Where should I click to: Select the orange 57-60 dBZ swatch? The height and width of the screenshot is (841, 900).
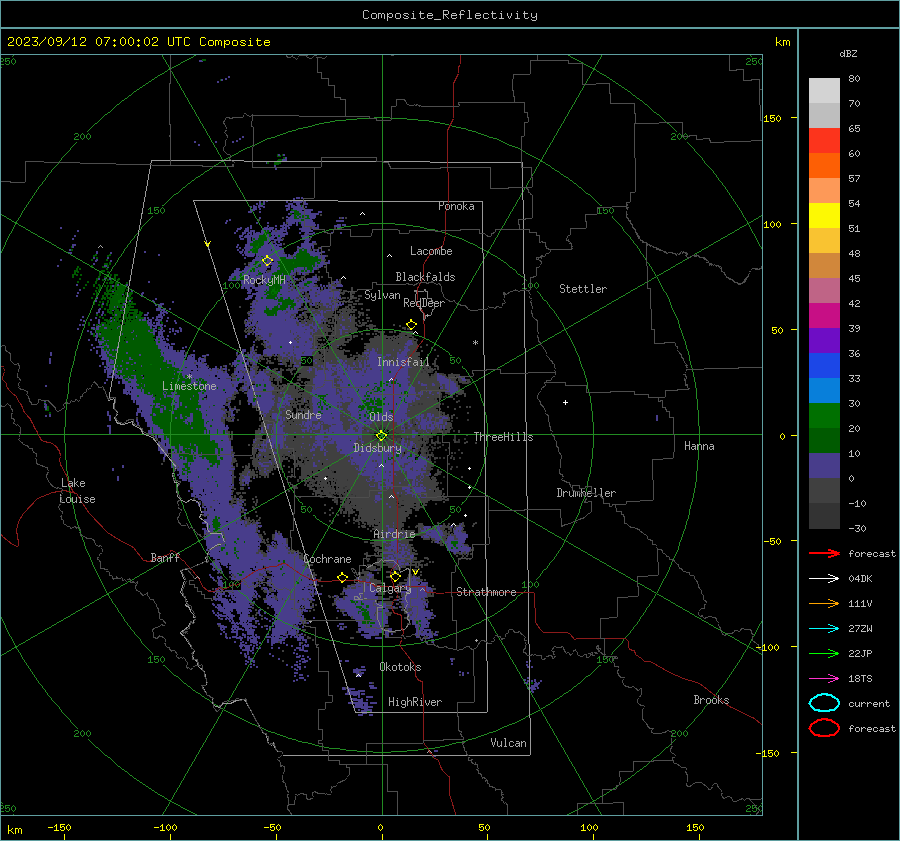coord(824,166)
